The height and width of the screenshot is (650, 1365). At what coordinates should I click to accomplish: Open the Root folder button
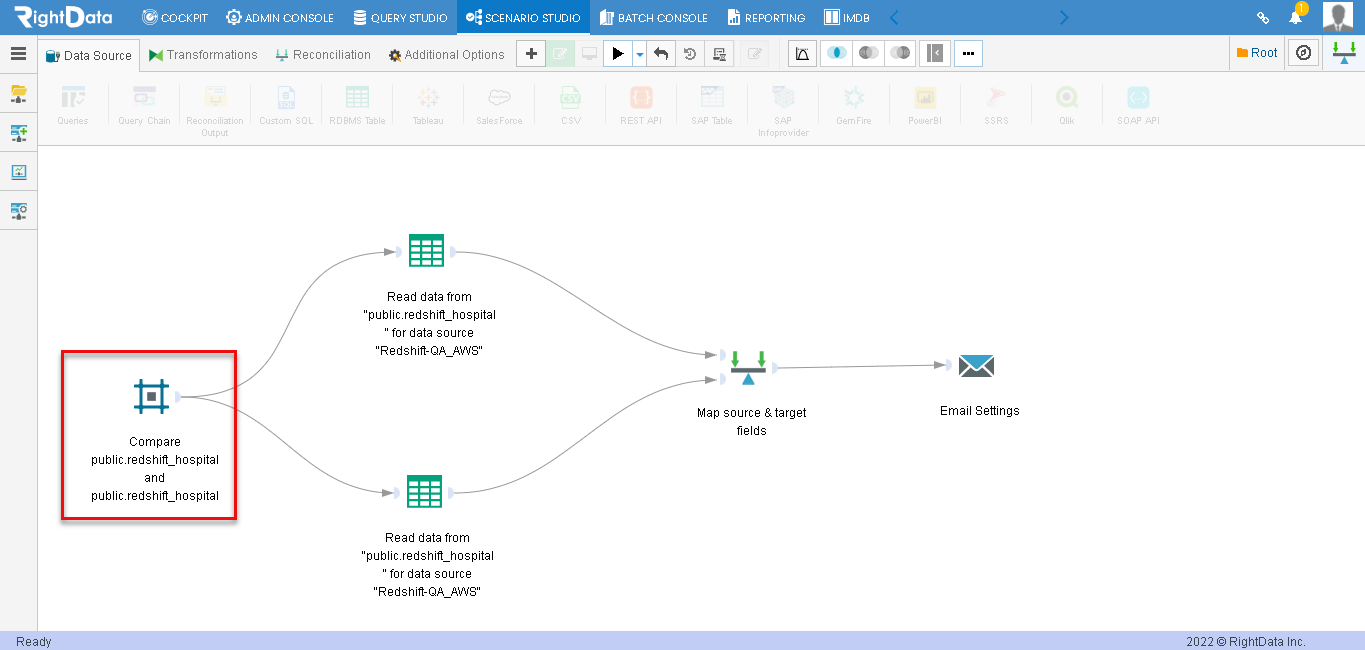1257,53
